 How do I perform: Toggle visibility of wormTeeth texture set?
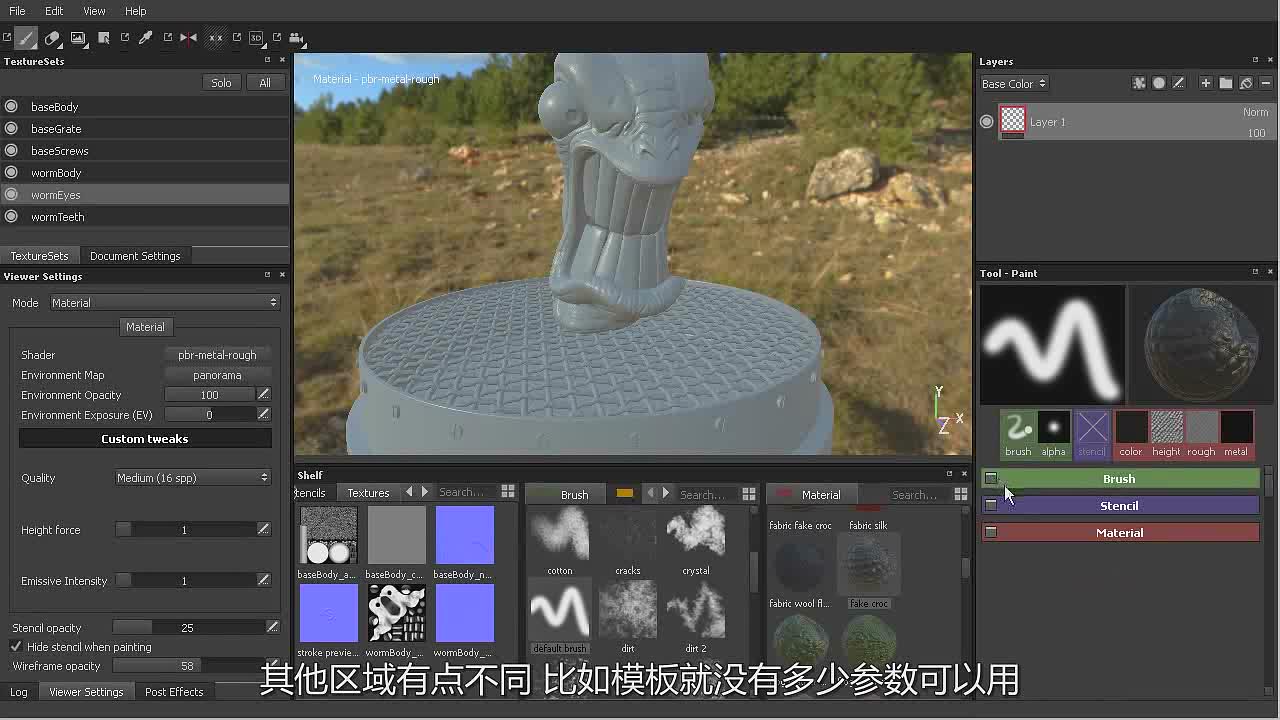(x=11, y=217)
